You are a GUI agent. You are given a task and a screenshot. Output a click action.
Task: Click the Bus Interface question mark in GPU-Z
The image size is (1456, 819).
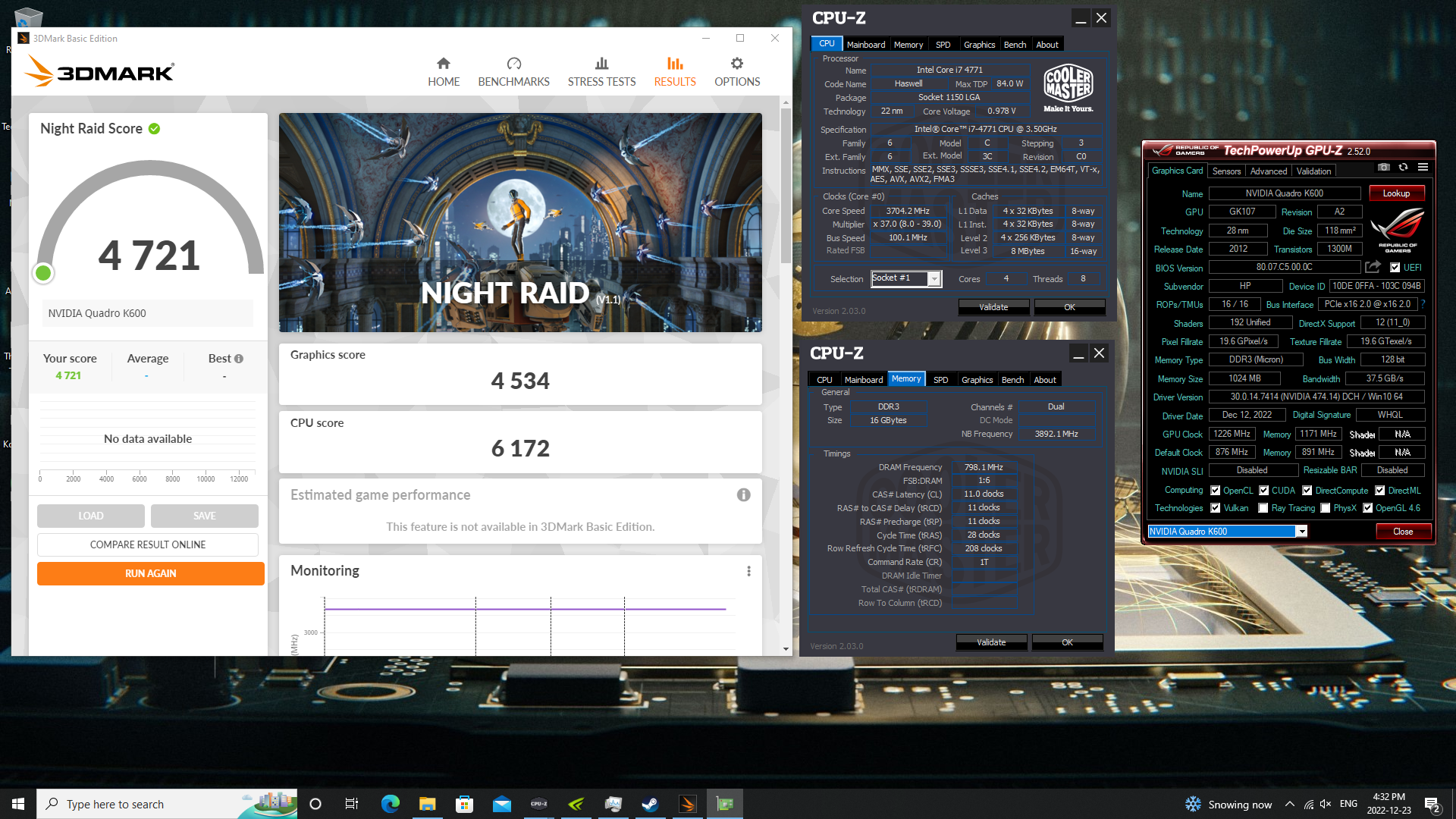pyautogui.click(x=1423, y=304)
